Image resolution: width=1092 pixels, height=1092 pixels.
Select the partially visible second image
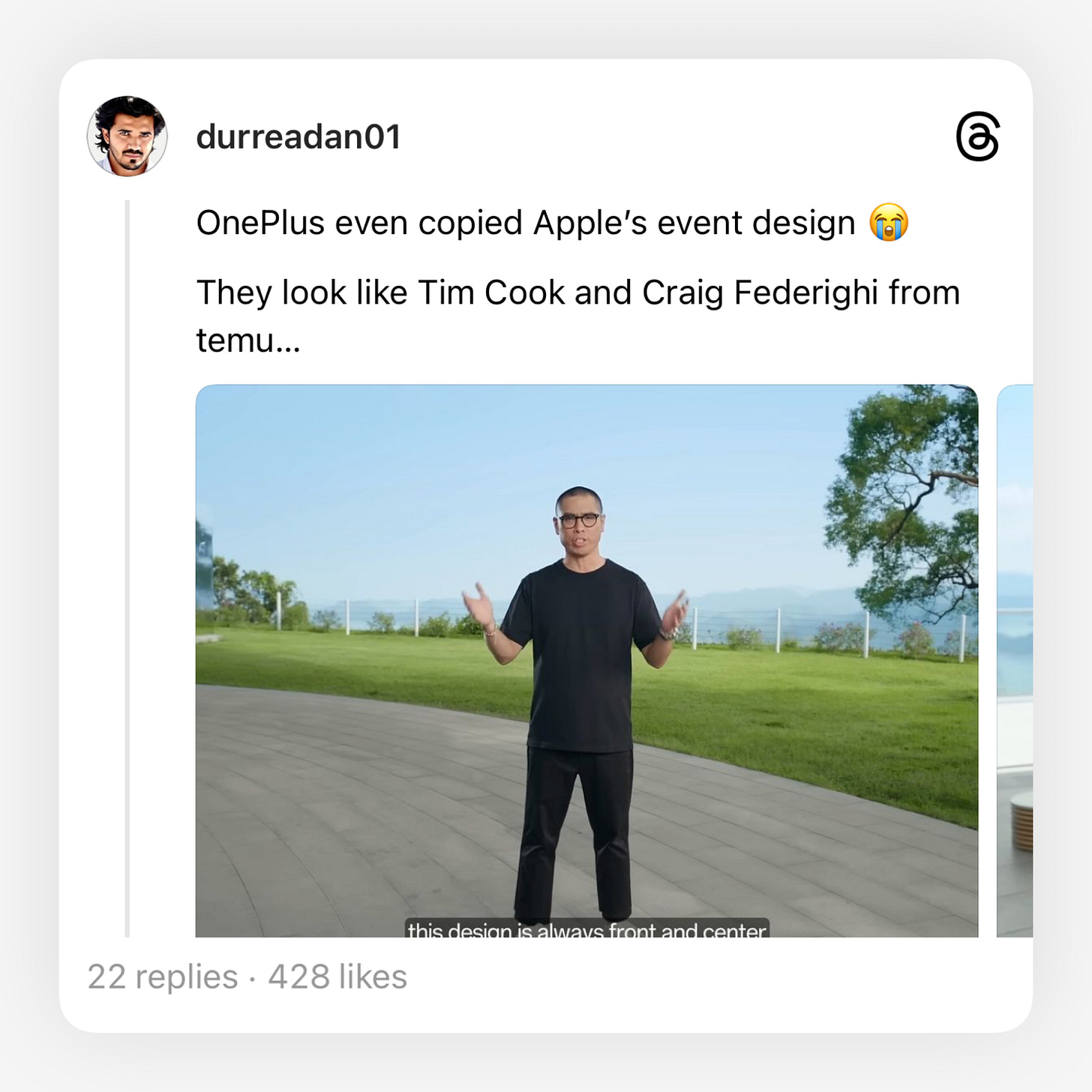(1015, 661)
